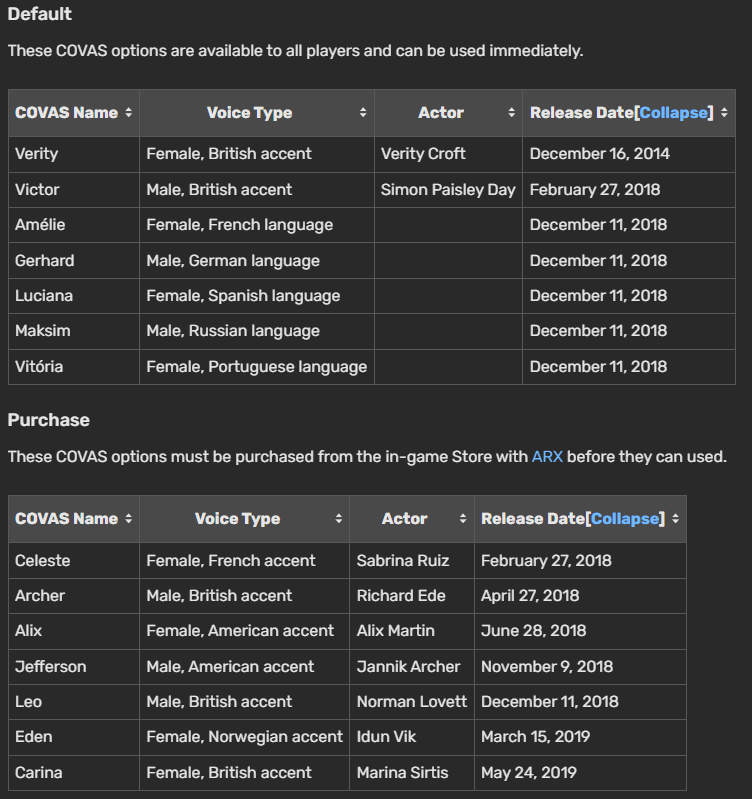The width and height of the screenshot is (752, 799).
Task: Select the Amélie name cell
Action: click(74, 225)
